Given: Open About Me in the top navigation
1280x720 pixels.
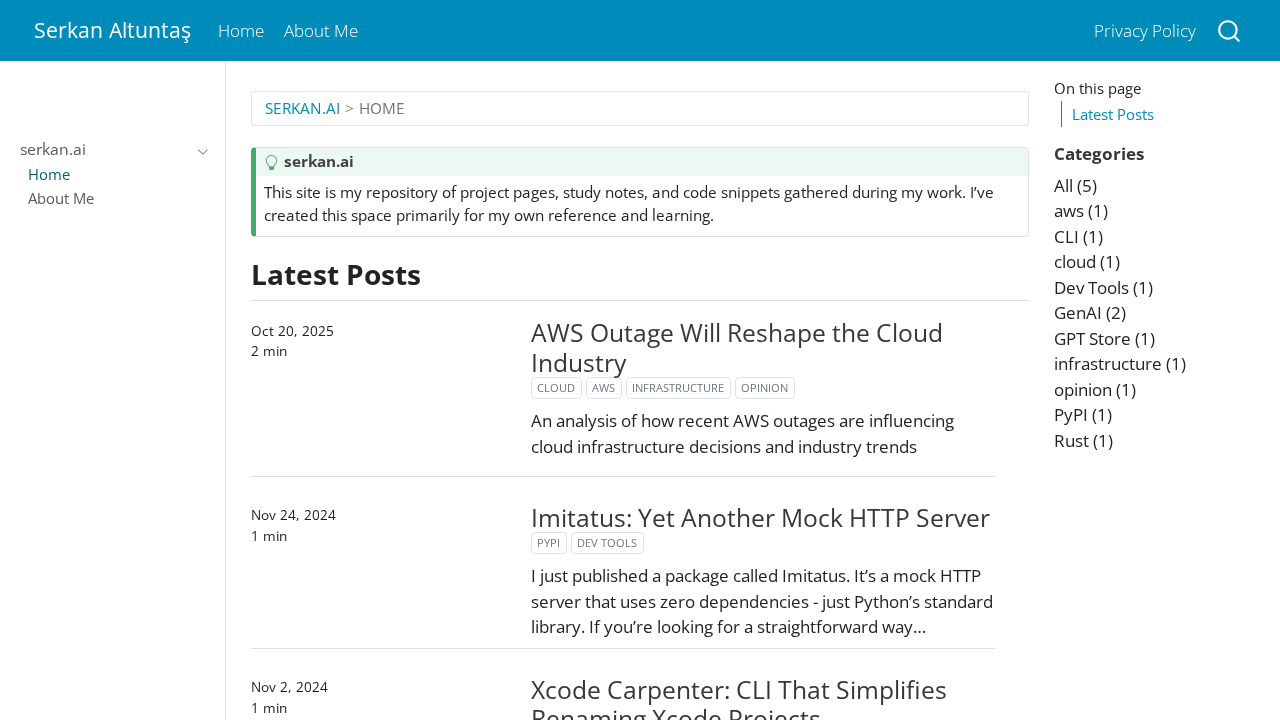Looking at the screenshot, I should tap(321, 31).
